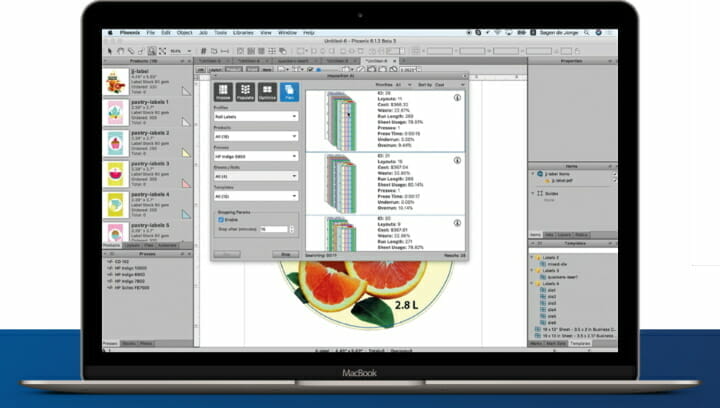The height and width of the screenshot is (408, 720).
Task: Select the pastry-labels 3 product thumbnail
Action: pos(116,174)
